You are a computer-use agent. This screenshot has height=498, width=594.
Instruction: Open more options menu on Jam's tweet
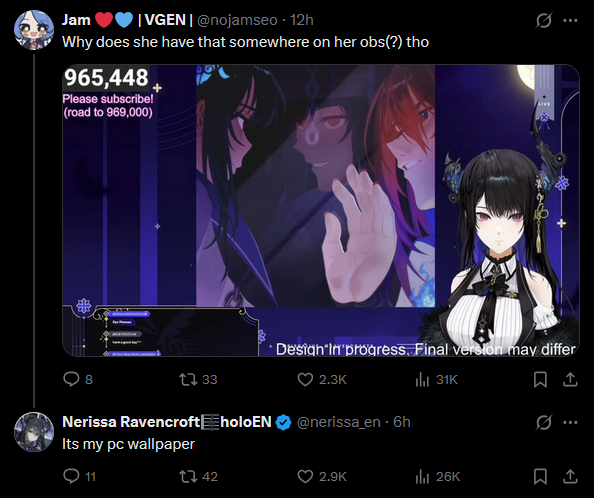coord(571,20)
